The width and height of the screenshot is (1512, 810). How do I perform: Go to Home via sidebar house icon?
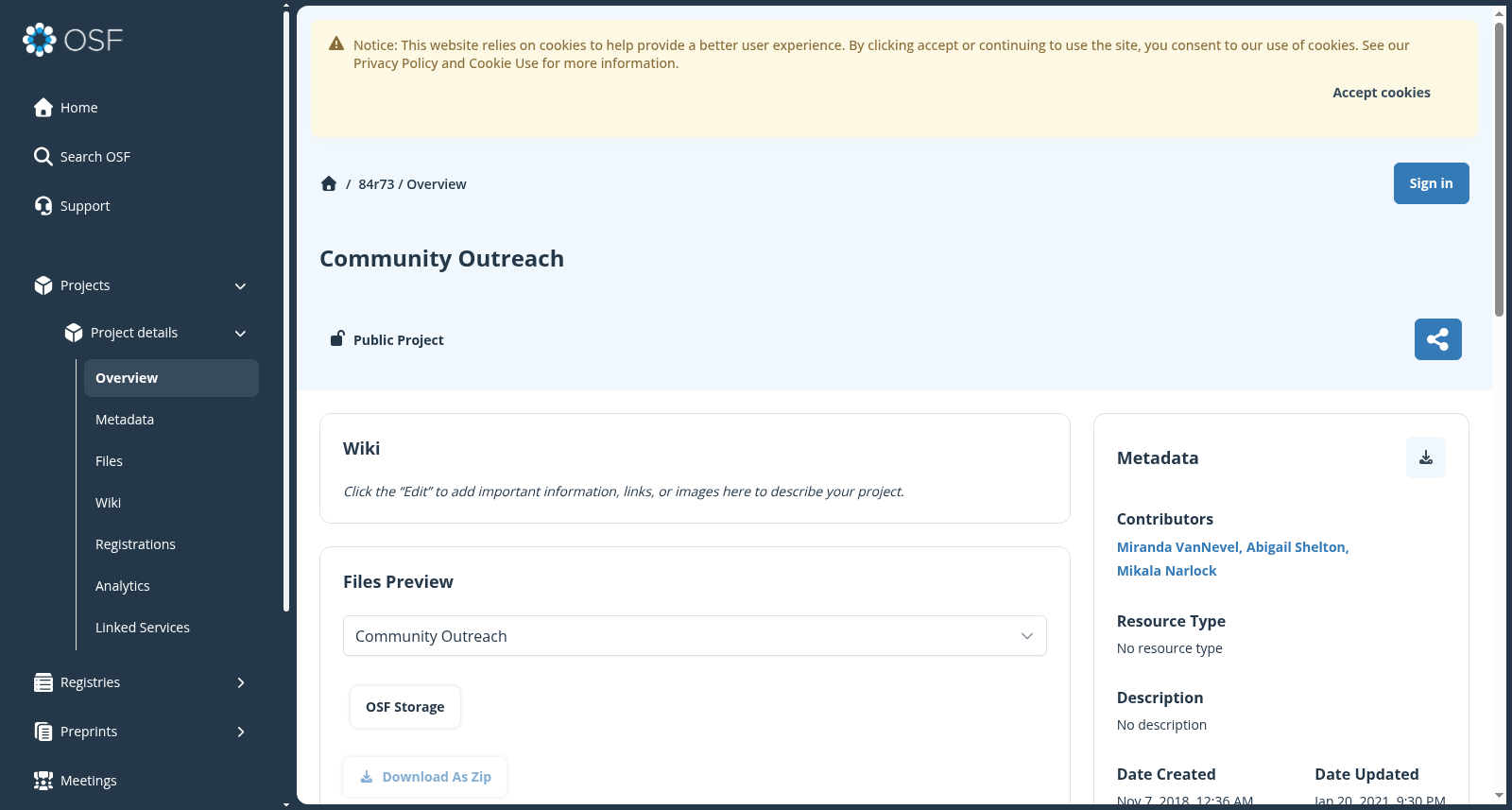click(43, 108)
